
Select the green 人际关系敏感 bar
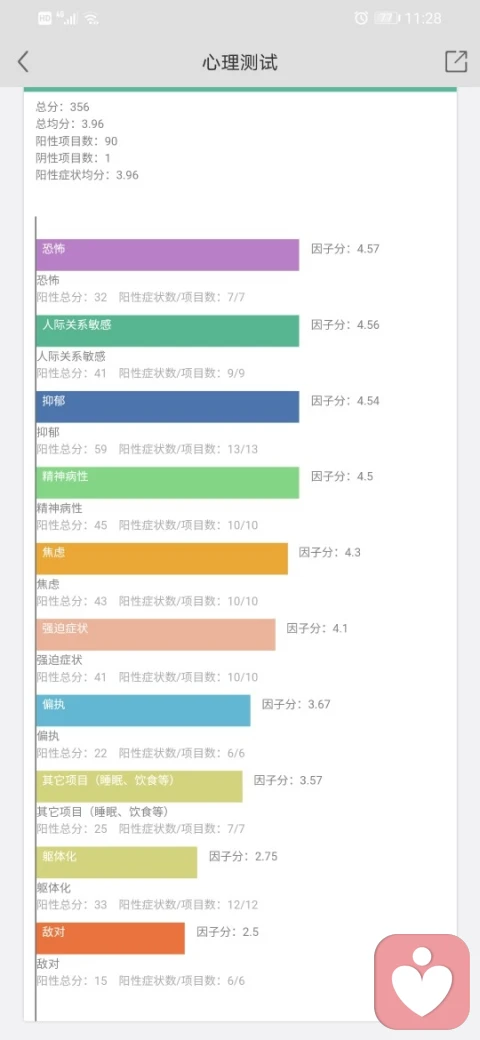click(167, 330)
